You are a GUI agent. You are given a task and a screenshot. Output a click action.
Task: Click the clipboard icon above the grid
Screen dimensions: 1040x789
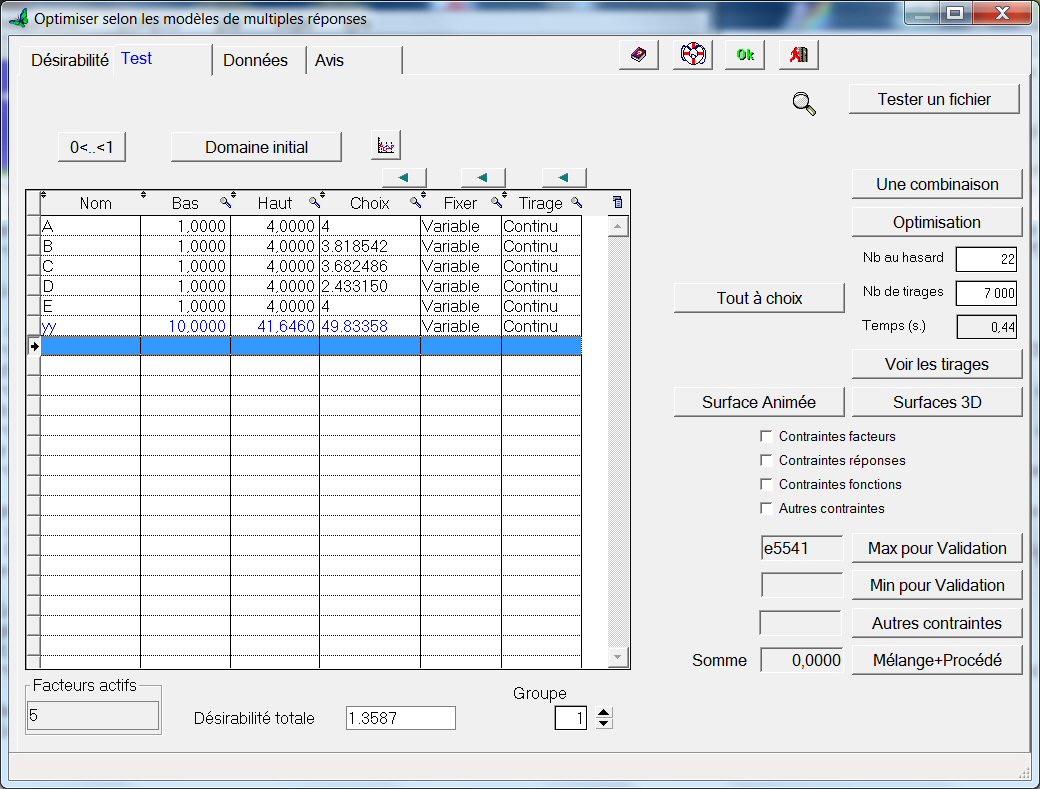tap(616, 202)
